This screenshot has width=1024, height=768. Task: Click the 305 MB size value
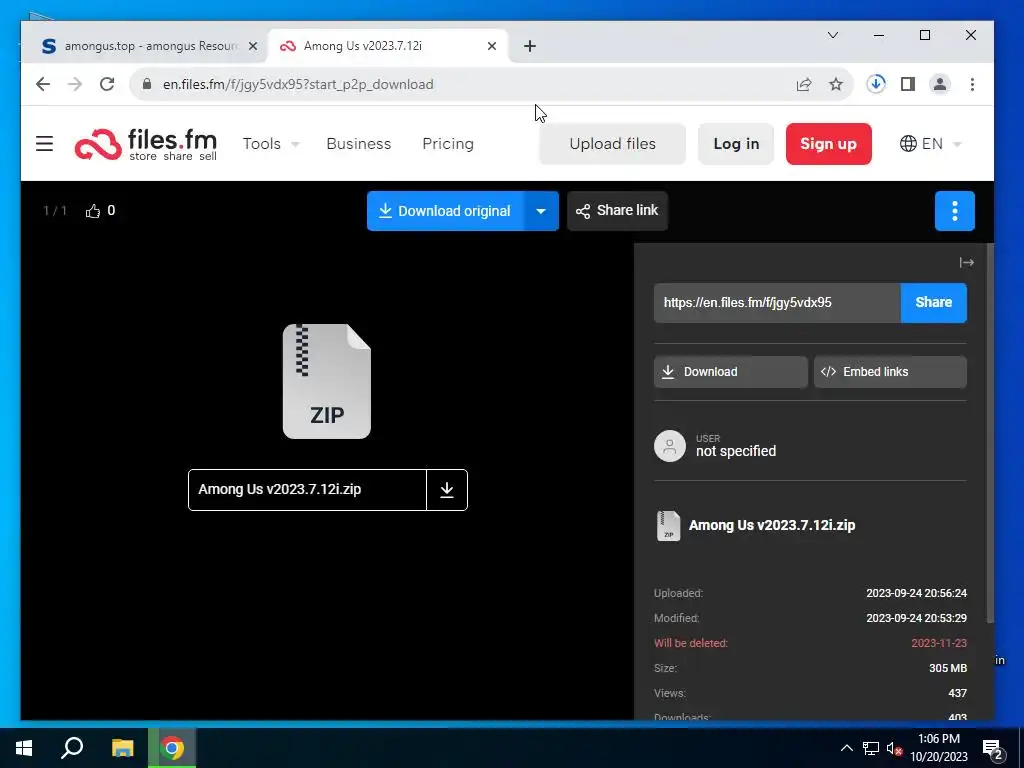[948, 668]
